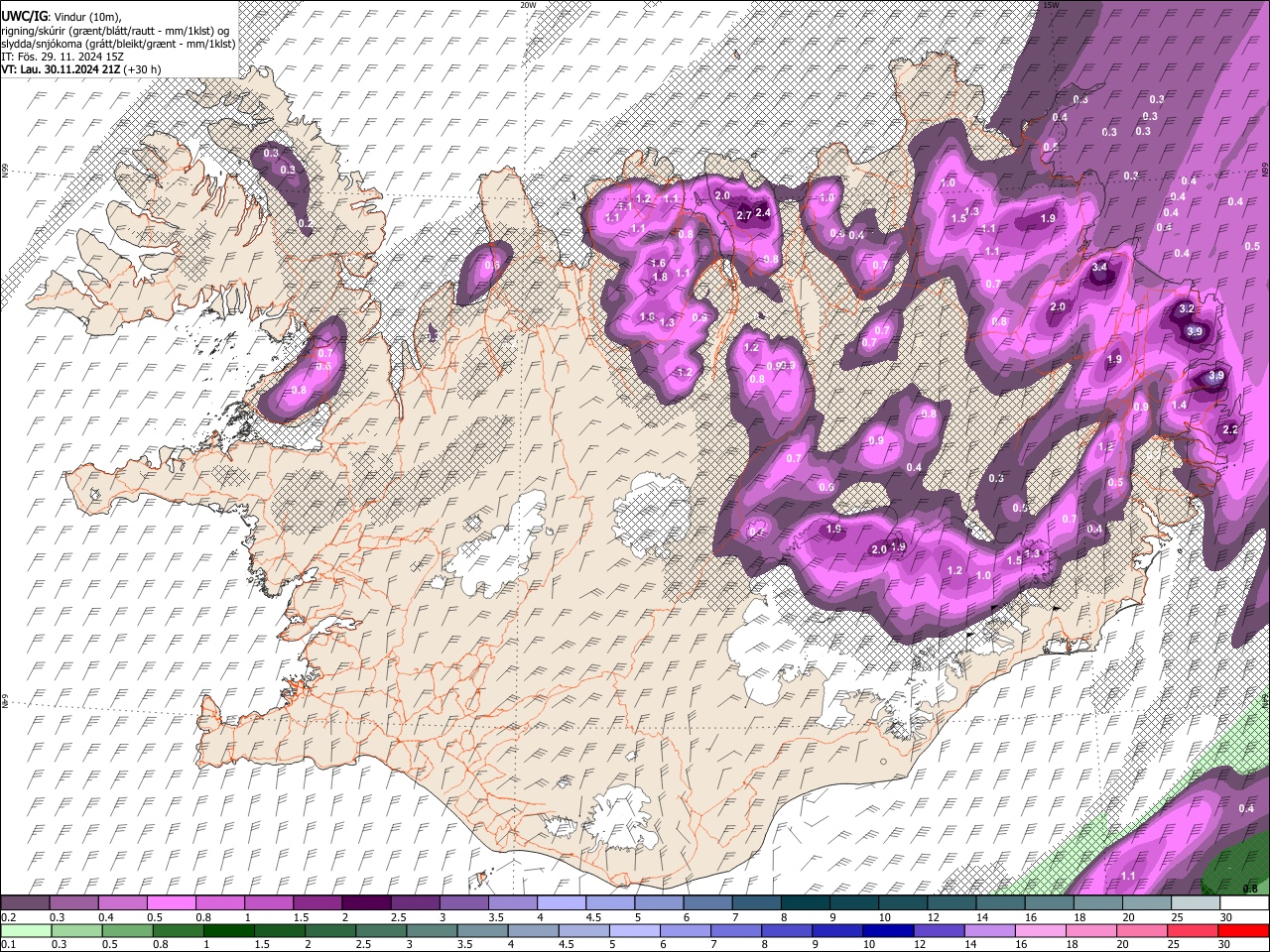Click the 2.5 label on the lower scale

(x=363, y=944)
